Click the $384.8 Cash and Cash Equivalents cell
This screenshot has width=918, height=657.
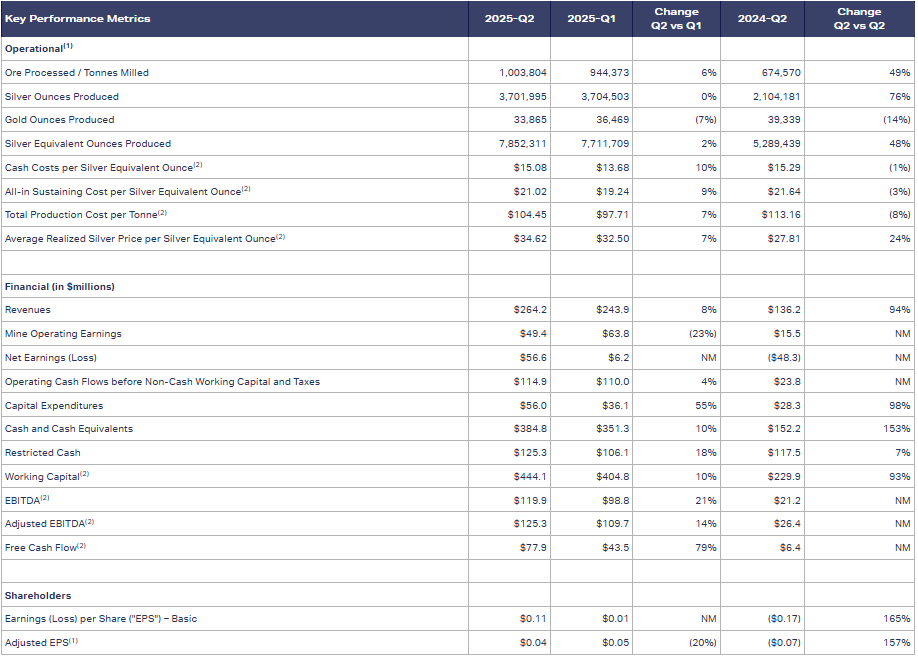[x=530, y=429]
